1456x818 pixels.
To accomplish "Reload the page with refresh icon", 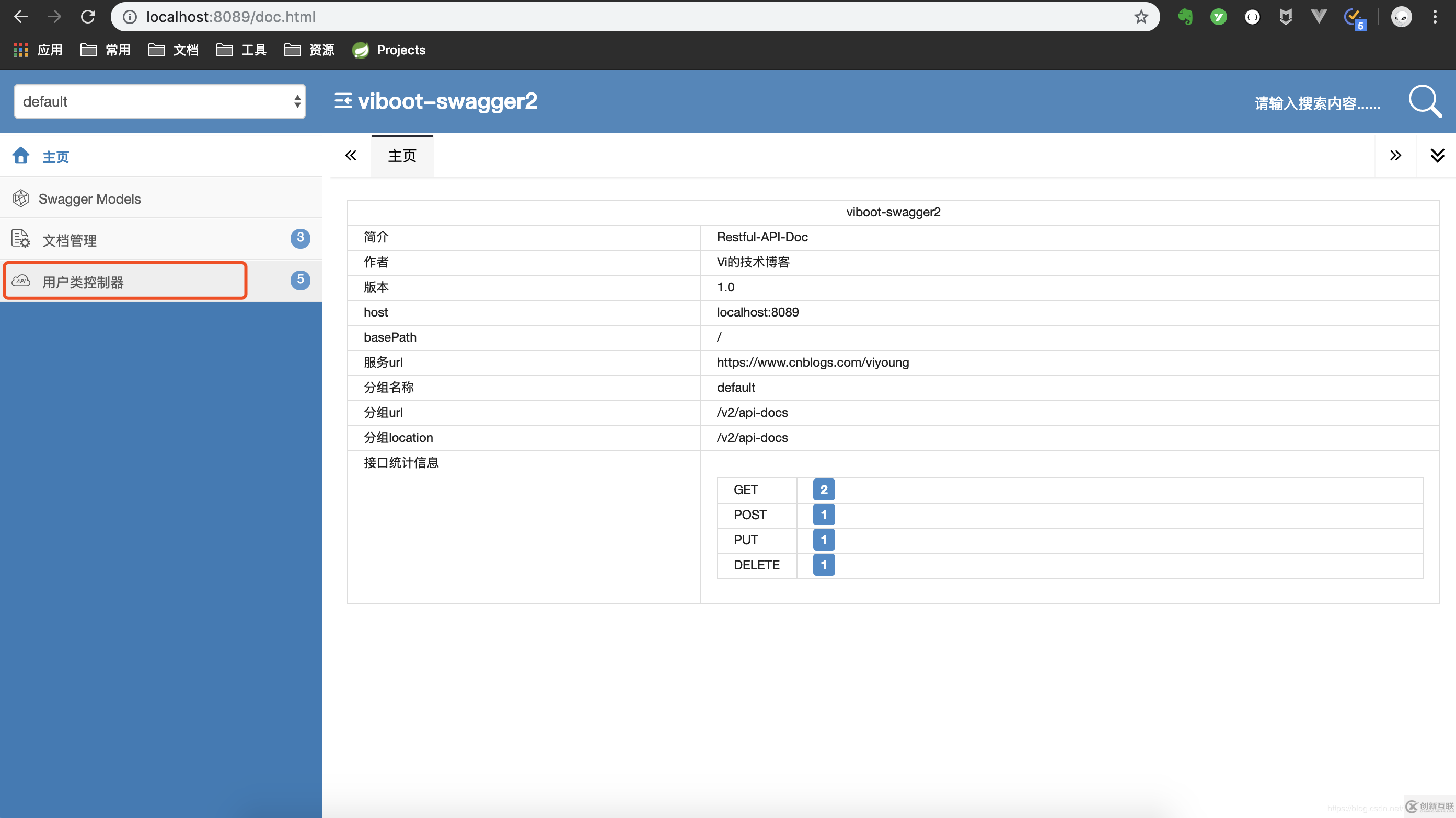I will (88, 17).
